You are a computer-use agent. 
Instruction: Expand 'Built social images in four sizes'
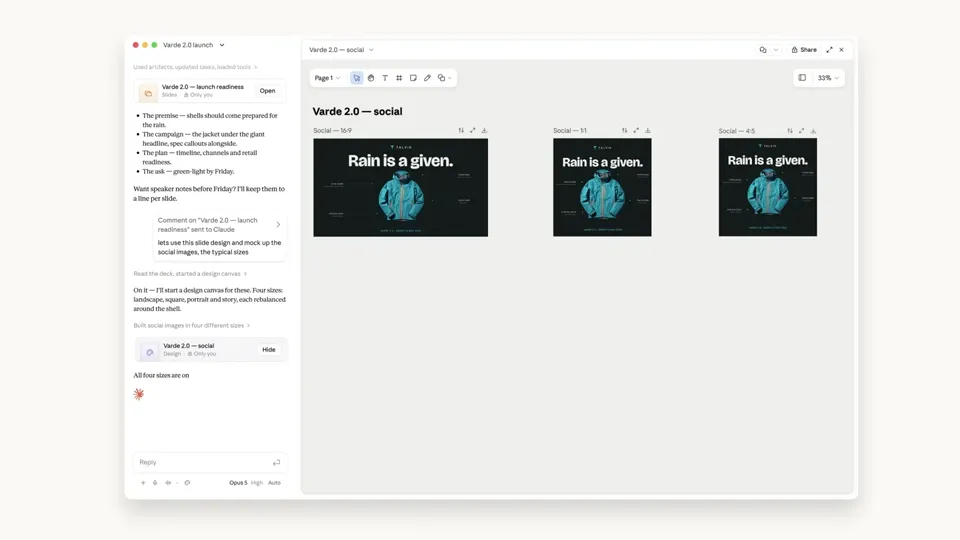(x=192, y=326)
